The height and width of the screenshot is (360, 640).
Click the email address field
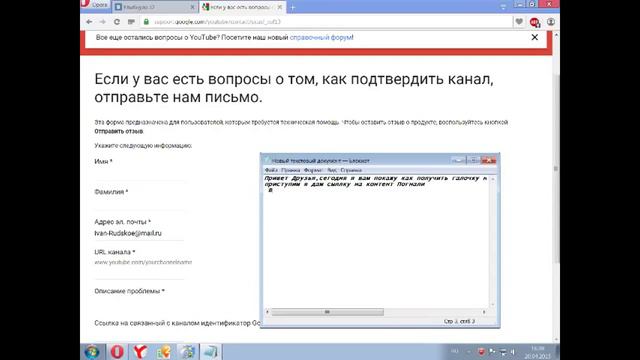pyautogui.click(x=139, y=233)
